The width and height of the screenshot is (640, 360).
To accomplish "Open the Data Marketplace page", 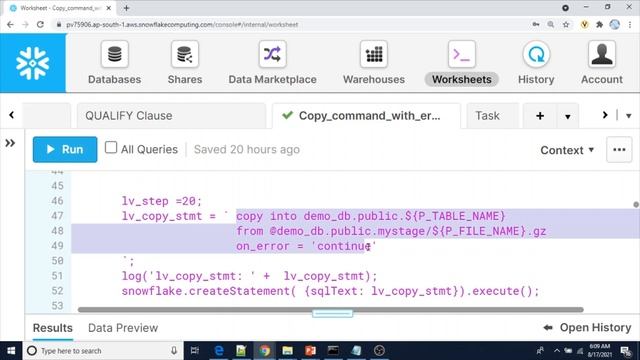I will click(272, 63).
